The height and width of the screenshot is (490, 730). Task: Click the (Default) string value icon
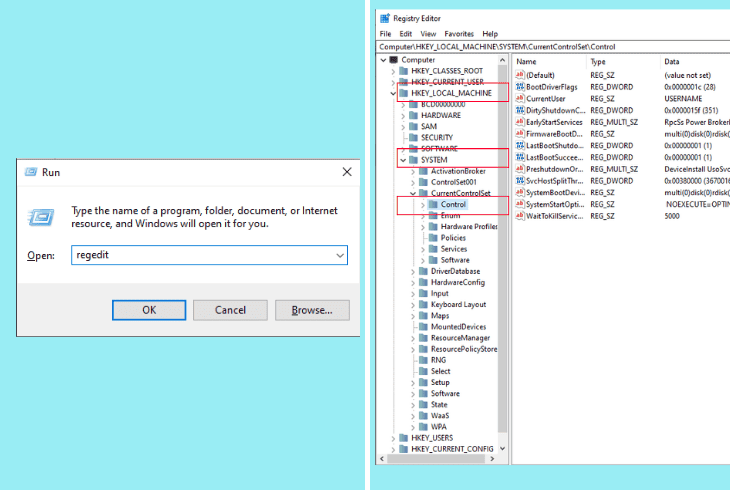pos(520,75)
